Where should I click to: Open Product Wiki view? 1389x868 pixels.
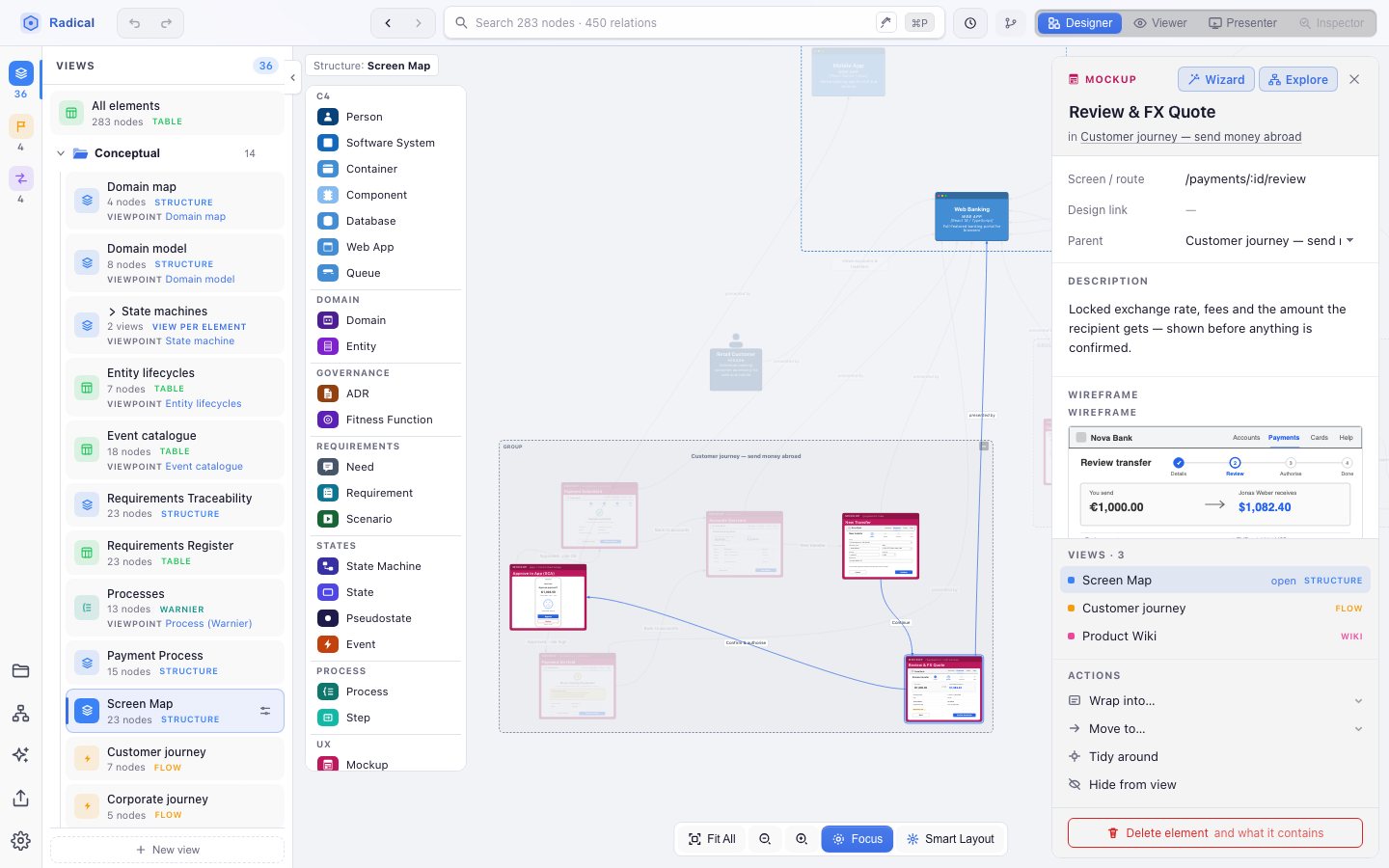(x=1215, y=637)
